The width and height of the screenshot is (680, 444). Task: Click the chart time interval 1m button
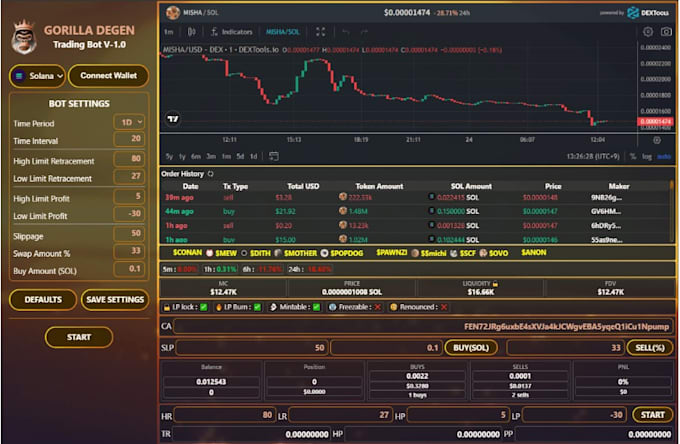169,32
